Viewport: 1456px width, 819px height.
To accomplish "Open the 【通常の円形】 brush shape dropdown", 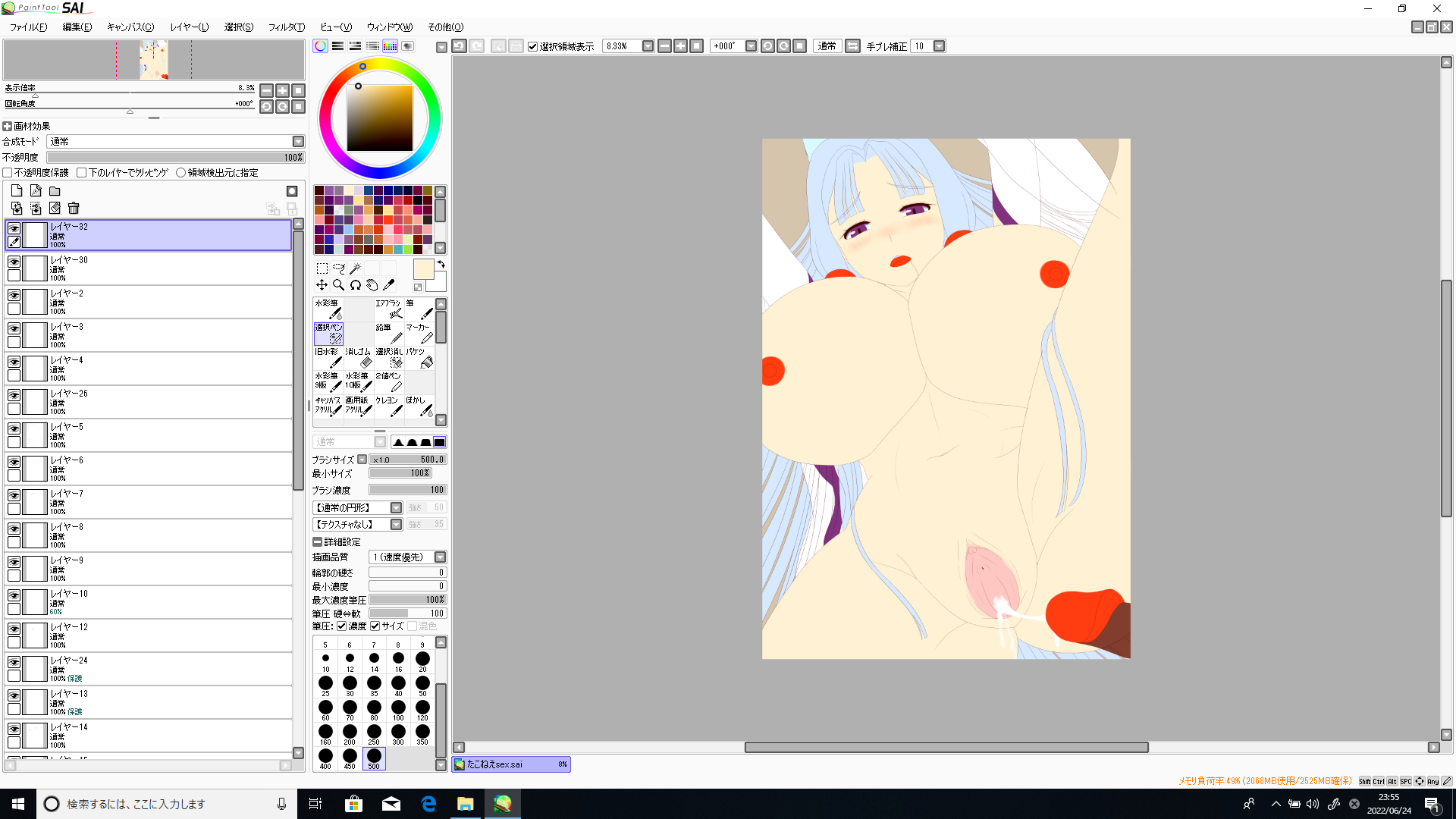I will click(396, 508).
